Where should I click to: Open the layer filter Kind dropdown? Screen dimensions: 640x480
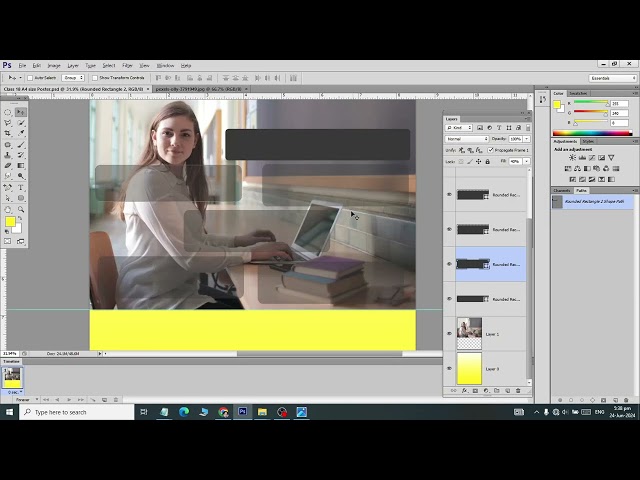(459, 128)
